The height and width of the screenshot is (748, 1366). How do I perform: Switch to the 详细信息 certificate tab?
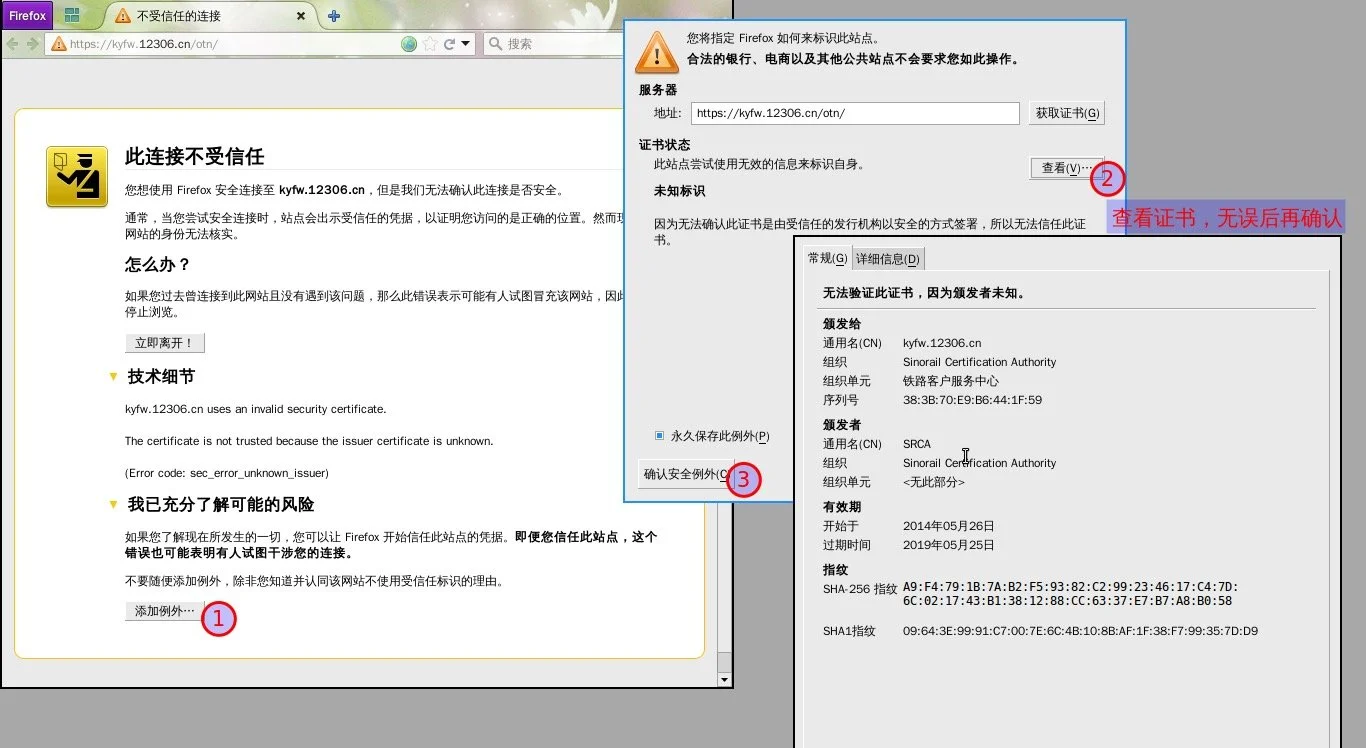click(x=887, y=259)
